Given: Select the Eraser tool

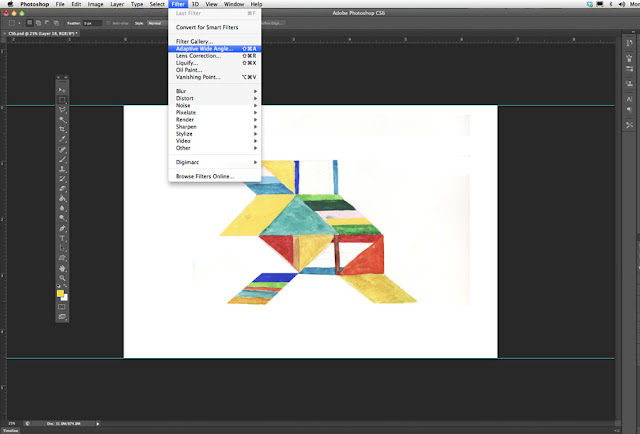Looking at the screenshot, I should coord(62,189).
